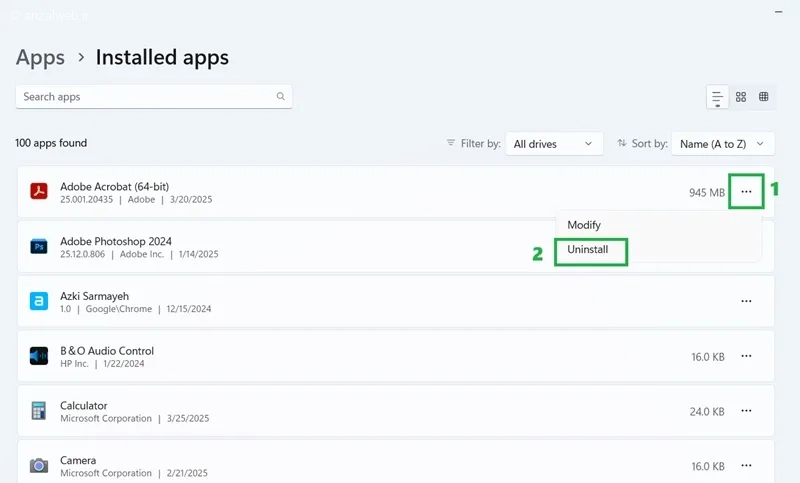Image resolution: width=800 pixels, height=483 pixels.
Task: Expand the All drives filter dropdown
Action: point(554,144)
